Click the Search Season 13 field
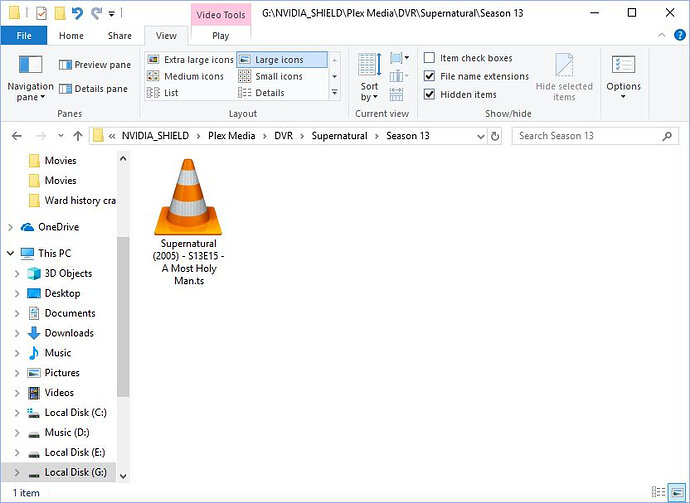Image resolution: width=690 pixels, height=503 pixels. [595, 136]
